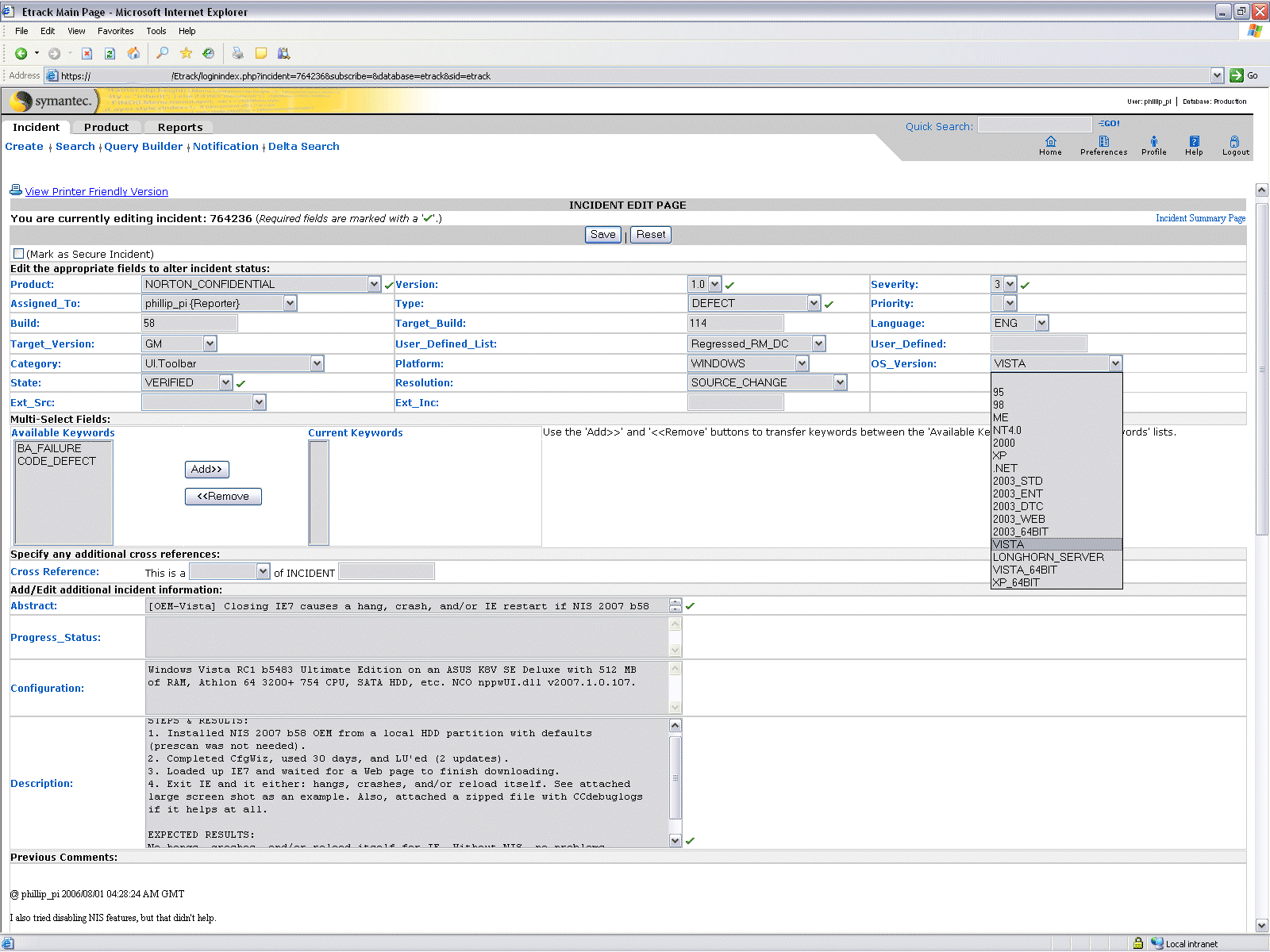1270x952 pixels.
Task: Click the page icon in address bar
Action: 52,76
